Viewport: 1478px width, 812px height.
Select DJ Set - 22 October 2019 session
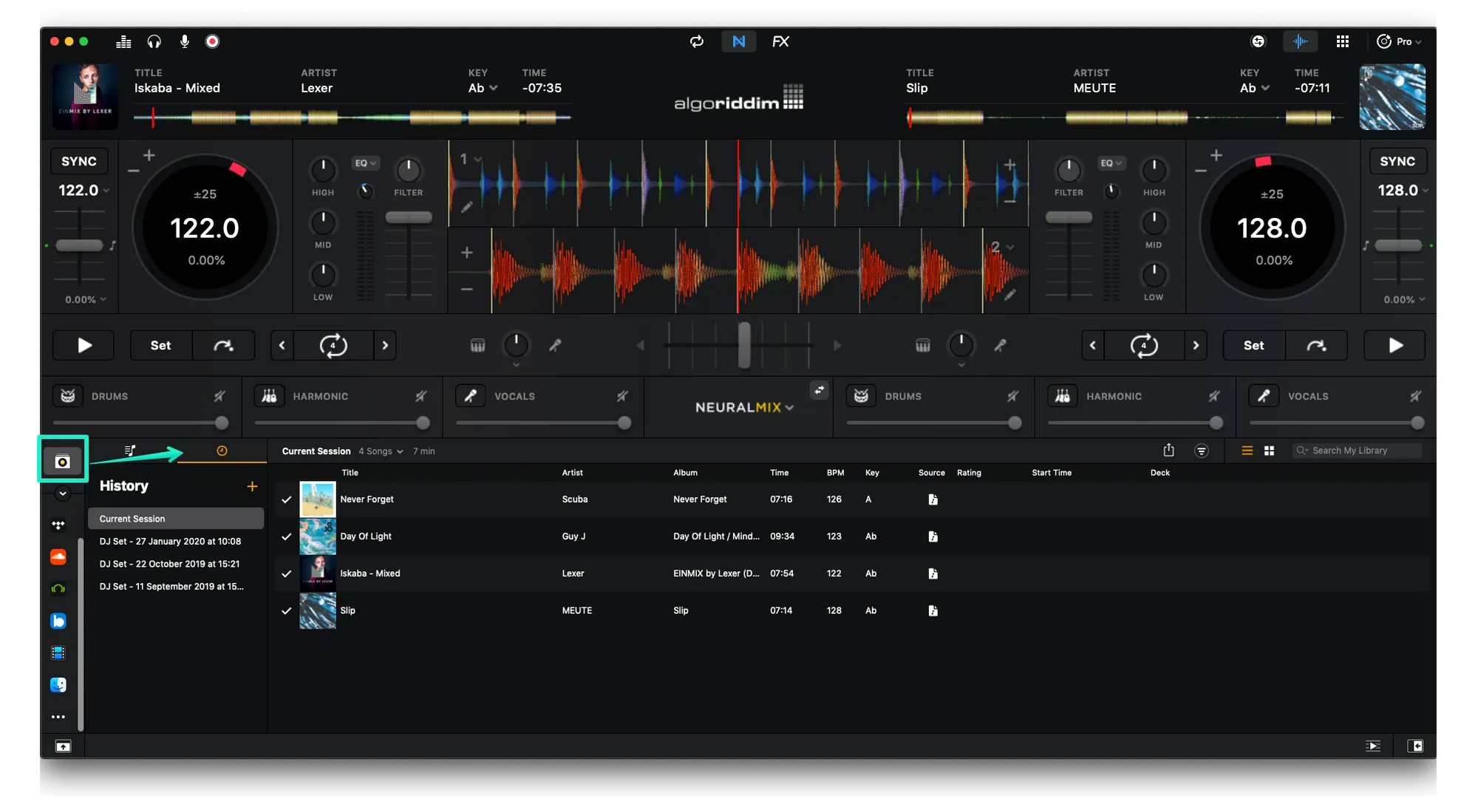pyautogui.click(x=169, y=564)
